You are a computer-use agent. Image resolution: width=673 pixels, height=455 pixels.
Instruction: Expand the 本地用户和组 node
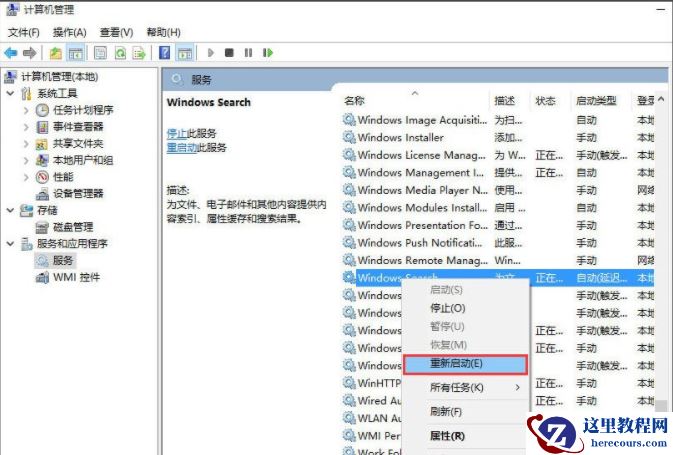[x=26, y=161]
